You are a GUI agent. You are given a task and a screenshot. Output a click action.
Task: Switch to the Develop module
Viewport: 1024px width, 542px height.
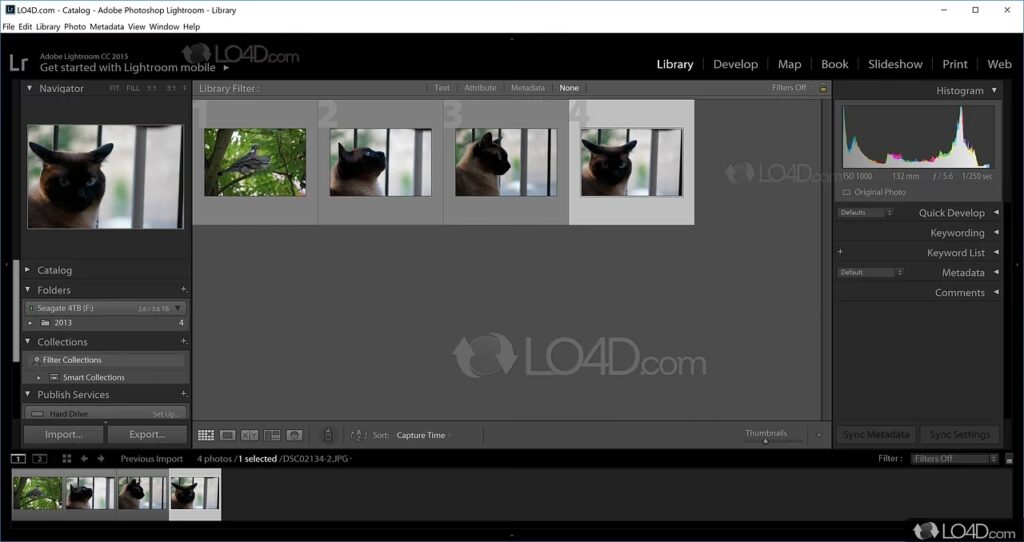pos(735,64)
